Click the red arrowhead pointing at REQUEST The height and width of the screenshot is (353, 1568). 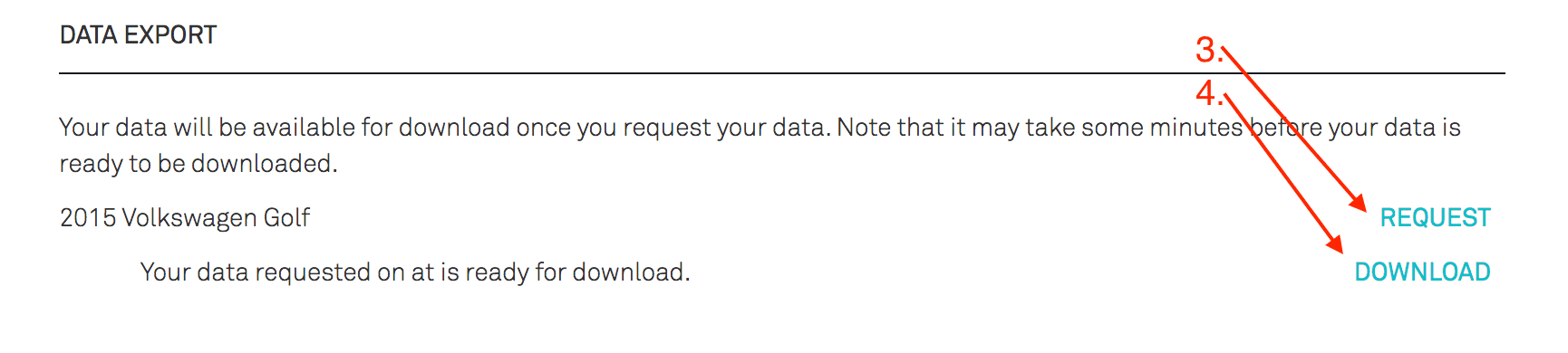point(1358,204)
